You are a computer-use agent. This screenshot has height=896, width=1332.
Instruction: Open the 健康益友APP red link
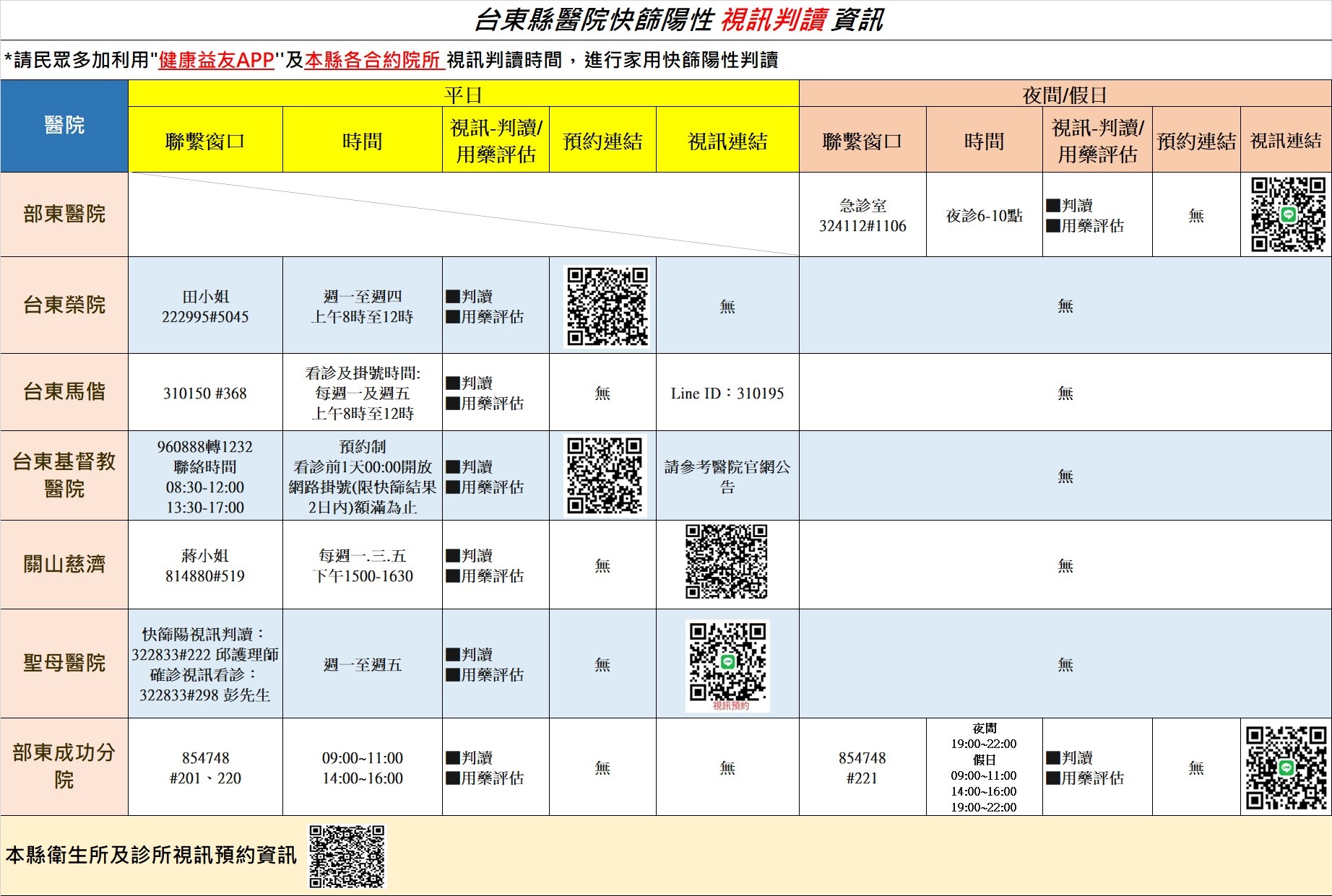point(216,60)
